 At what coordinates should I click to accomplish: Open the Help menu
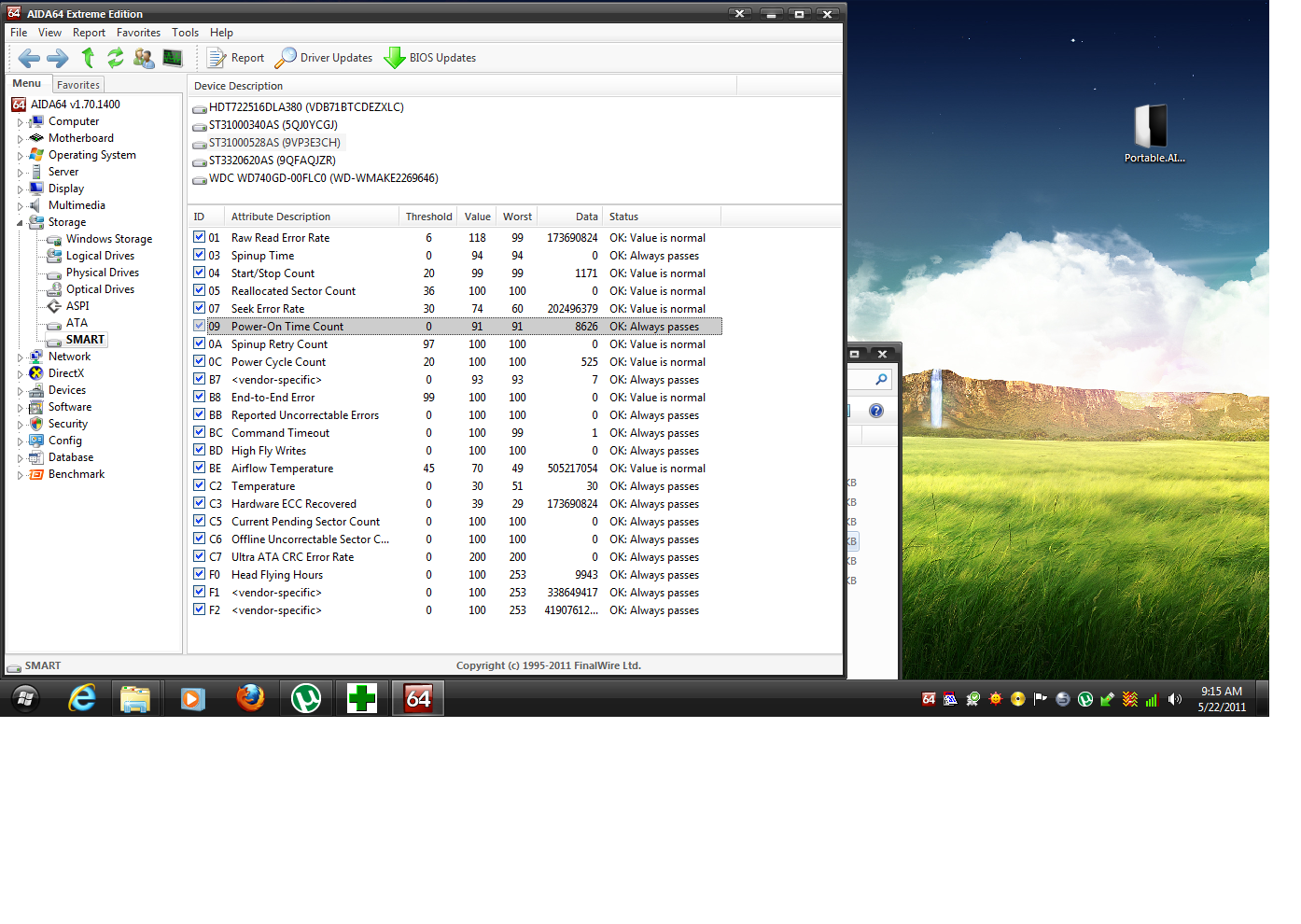222,33
